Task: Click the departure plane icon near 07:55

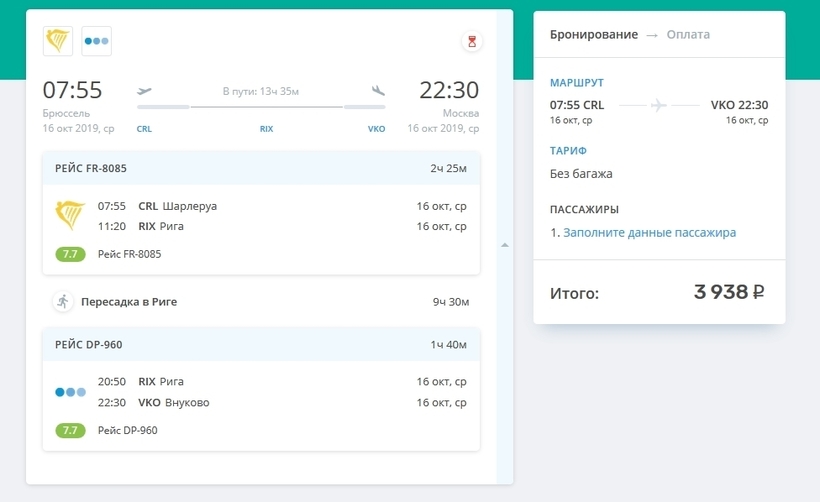Action: (x=144, y=91)
